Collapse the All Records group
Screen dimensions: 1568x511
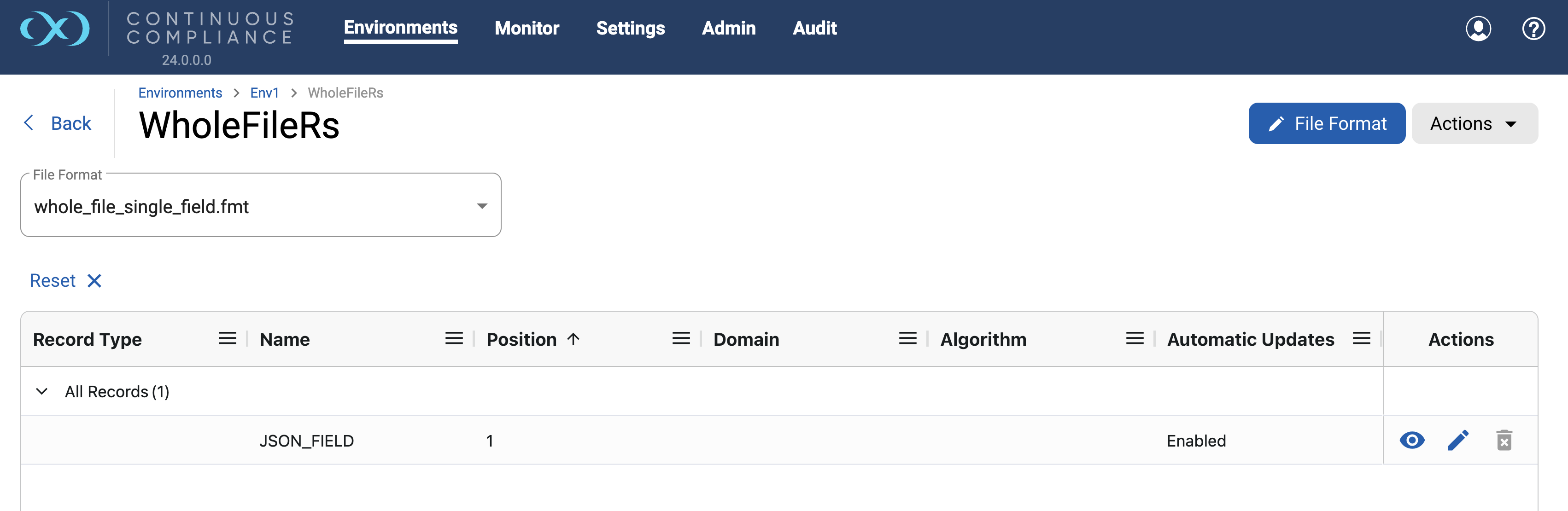click(x=42, y=391)
